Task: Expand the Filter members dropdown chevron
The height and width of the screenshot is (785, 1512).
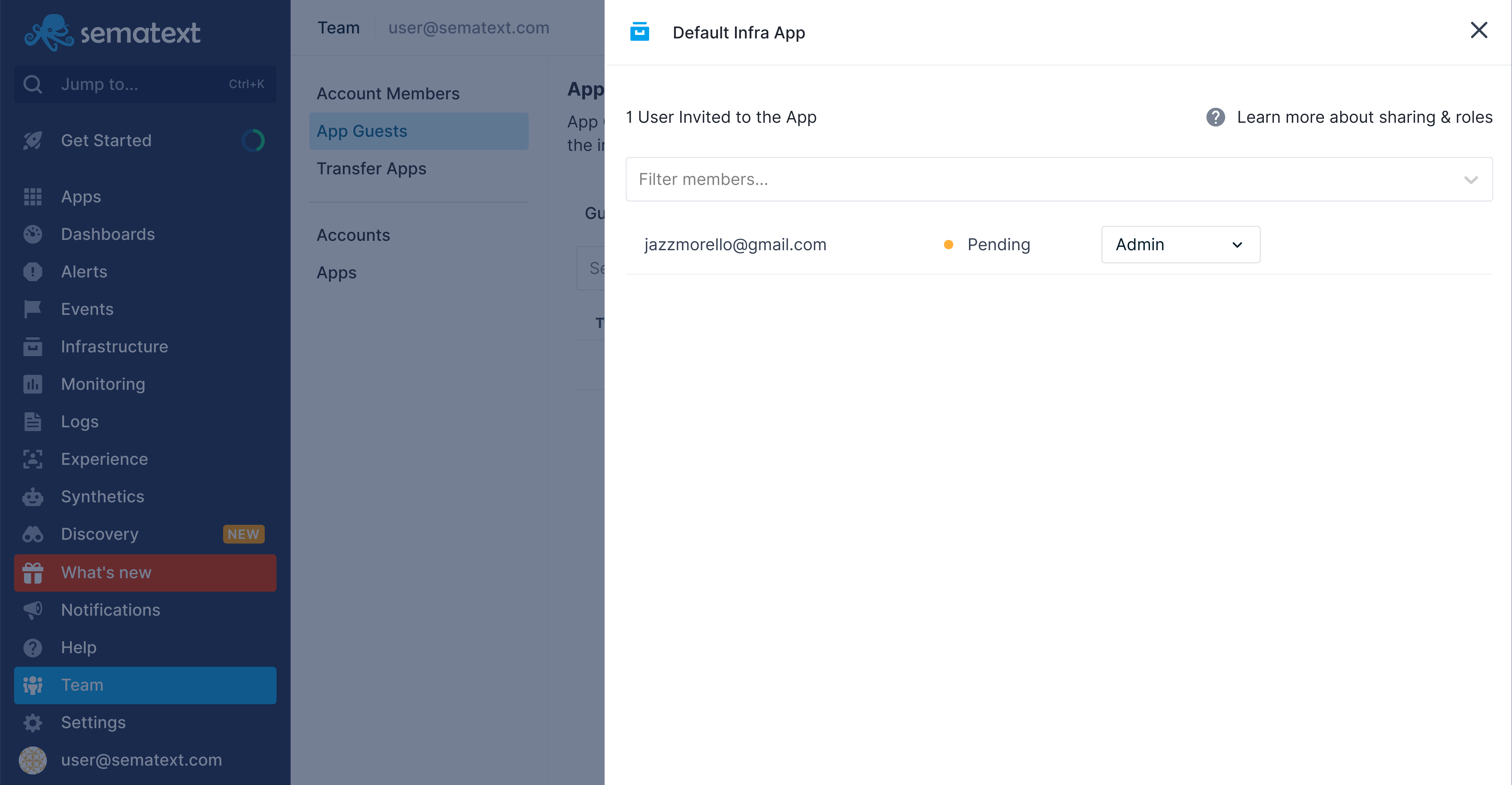Action: 1470,180
